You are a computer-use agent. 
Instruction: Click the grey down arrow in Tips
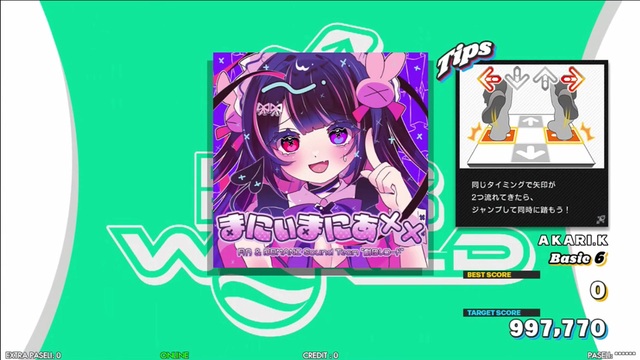[517, 78]
